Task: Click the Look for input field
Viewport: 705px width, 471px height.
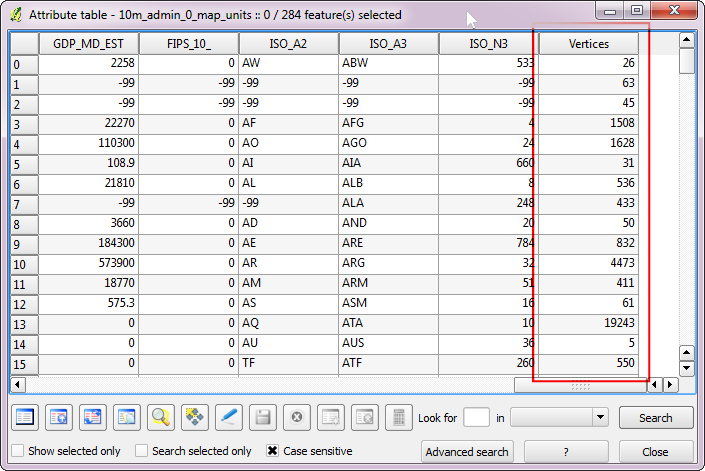Action: tap(477, 418)
